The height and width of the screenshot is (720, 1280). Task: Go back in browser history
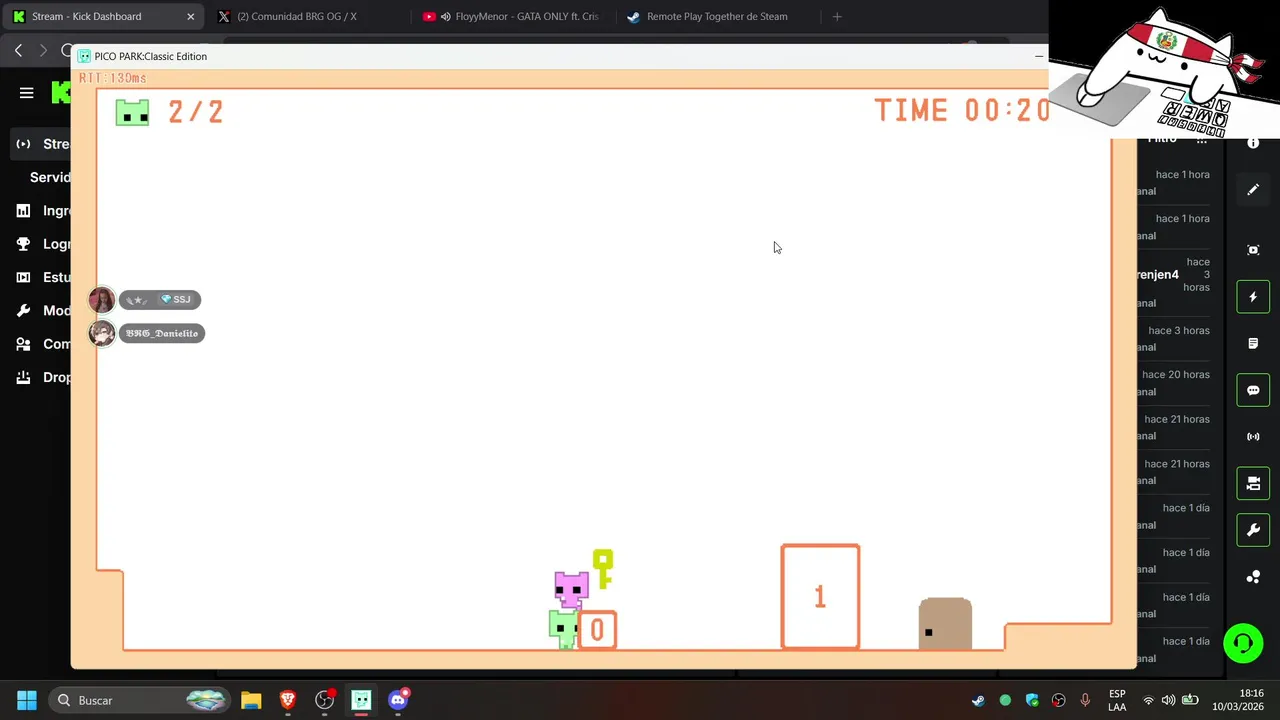tap(18, 50)
